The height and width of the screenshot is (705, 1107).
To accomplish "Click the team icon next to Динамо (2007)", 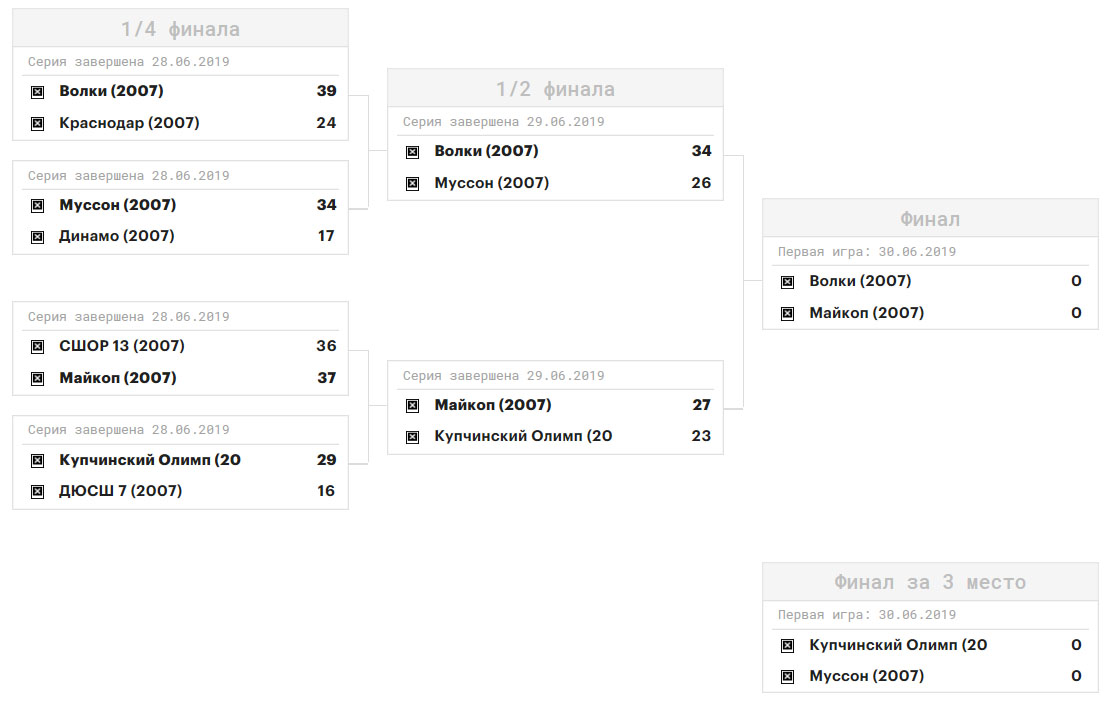I will [37, 236].
